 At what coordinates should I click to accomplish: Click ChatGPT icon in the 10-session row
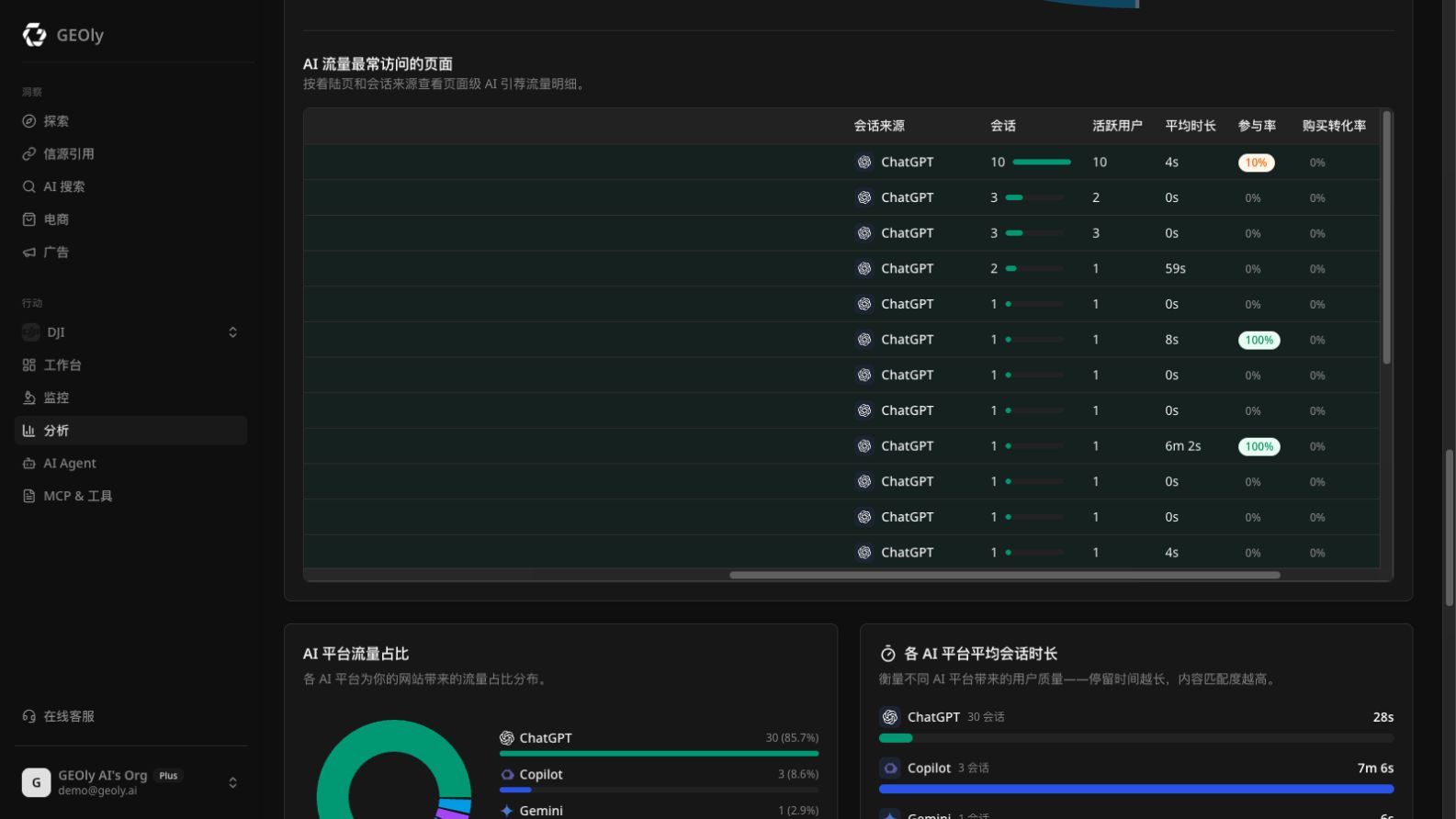pos(864,162)
